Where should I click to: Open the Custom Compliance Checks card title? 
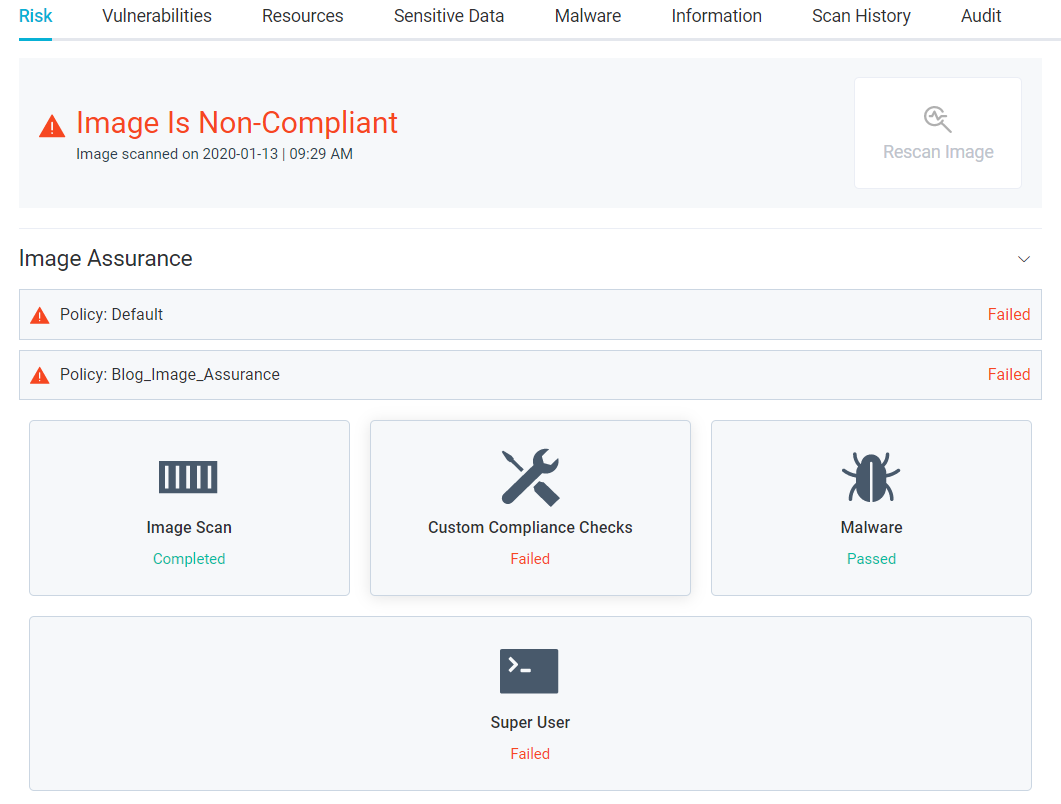click(x=530, y=527)
